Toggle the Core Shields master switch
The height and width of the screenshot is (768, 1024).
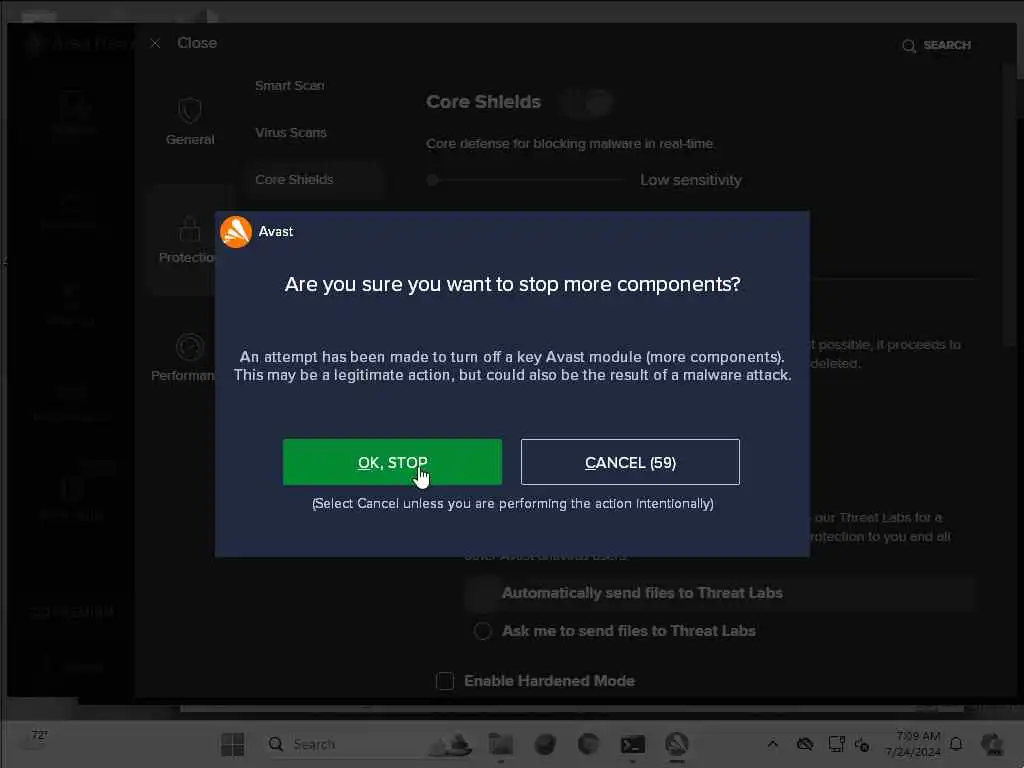point(586,103)
